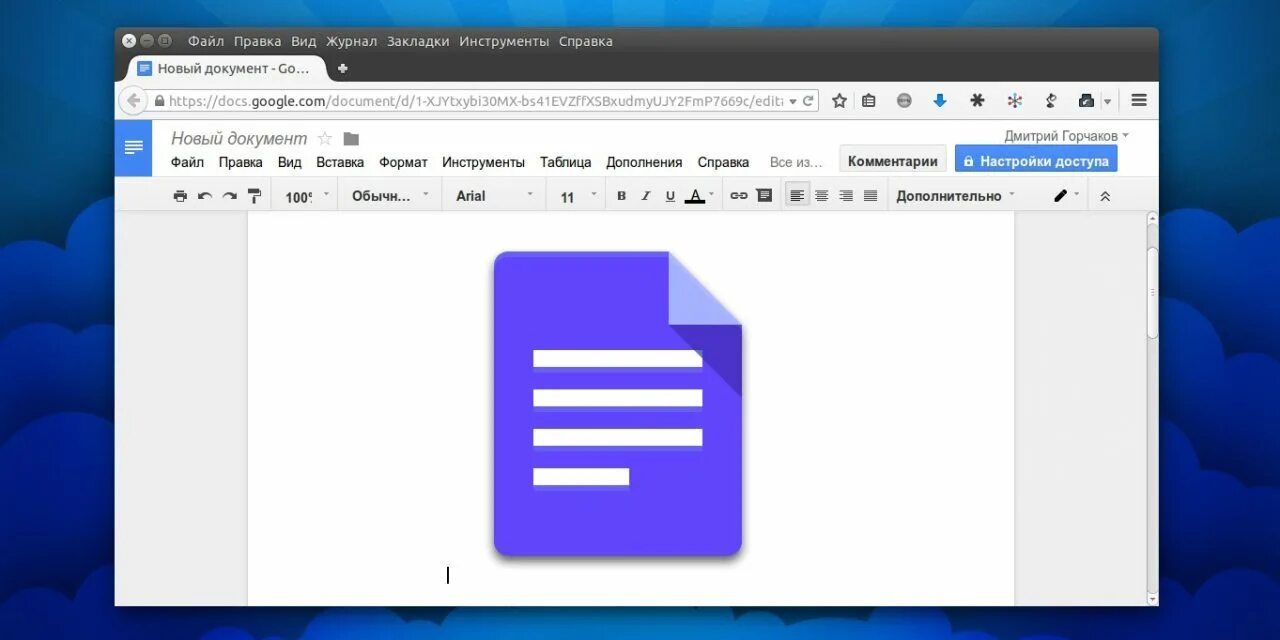Screen dimensions: 1280x640
Task: Open the URL history dropdown arrow
Action: coord(793,101)
